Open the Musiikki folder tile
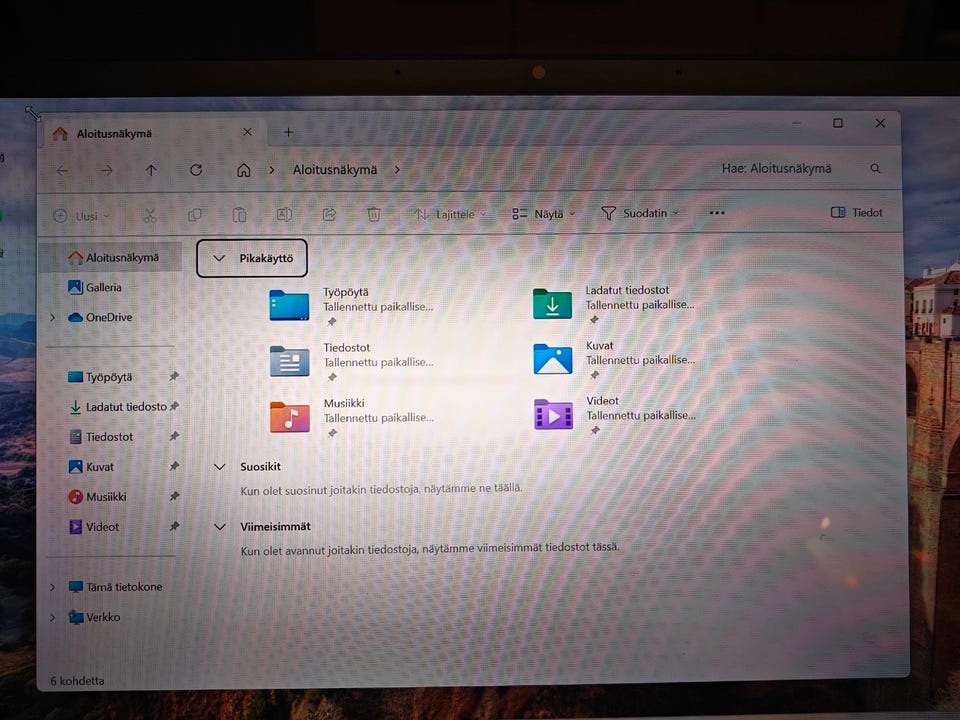Viewport: 960px width, 720px height. click(x=351, y=417)
